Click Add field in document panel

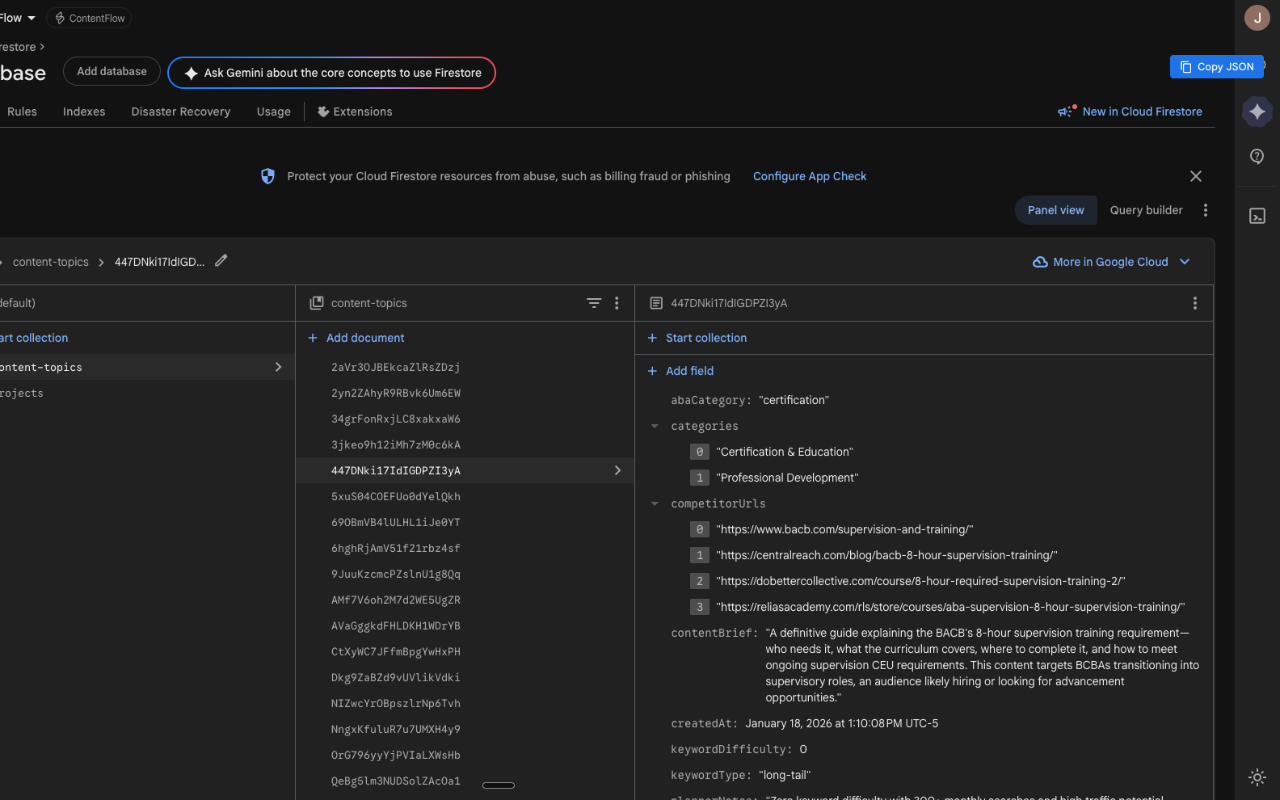click(x=680, y=371)
